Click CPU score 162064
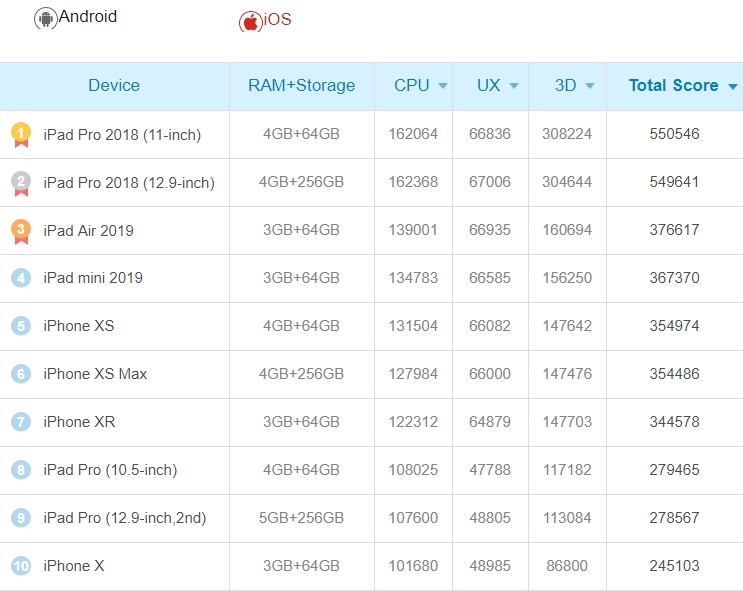Screen dimensions: 743x591 point(413,134)
